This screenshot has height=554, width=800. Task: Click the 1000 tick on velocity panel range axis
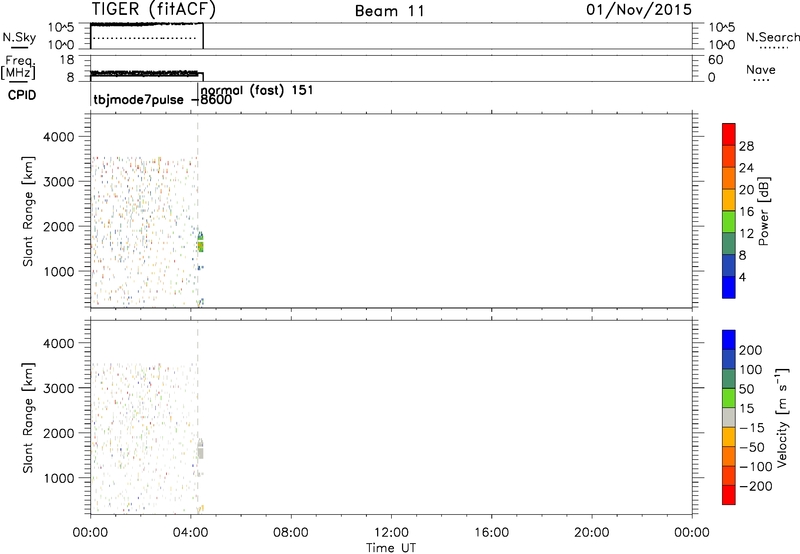point(59,478)
